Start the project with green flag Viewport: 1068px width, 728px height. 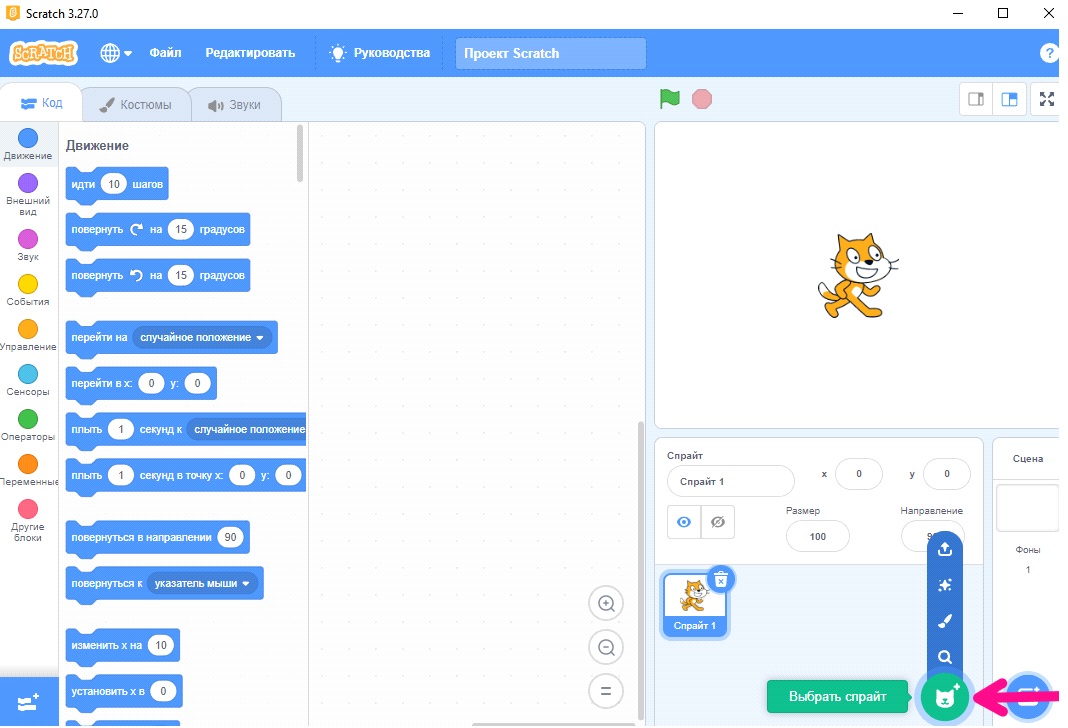click(670, 99)
